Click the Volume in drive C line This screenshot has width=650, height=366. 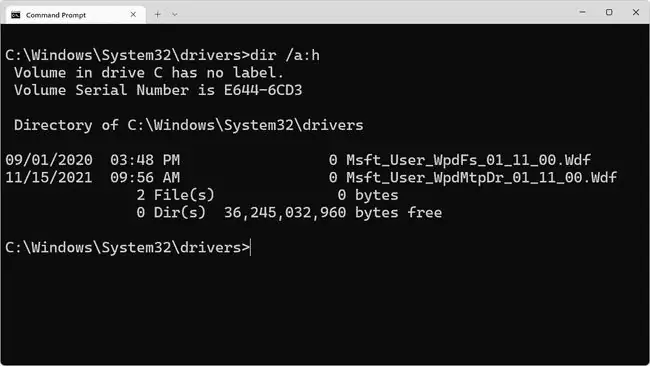(x=149, y=73)
